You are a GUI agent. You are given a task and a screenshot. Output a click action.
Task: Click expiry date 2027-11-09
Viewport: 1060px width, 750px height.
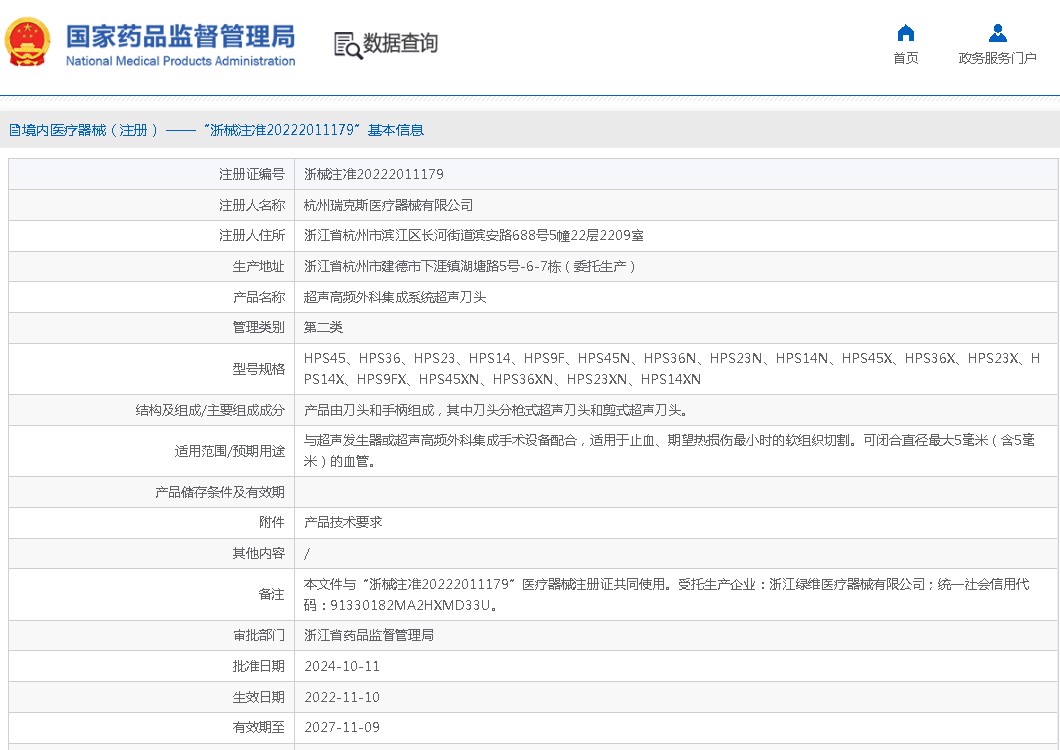tap(342, 727)
